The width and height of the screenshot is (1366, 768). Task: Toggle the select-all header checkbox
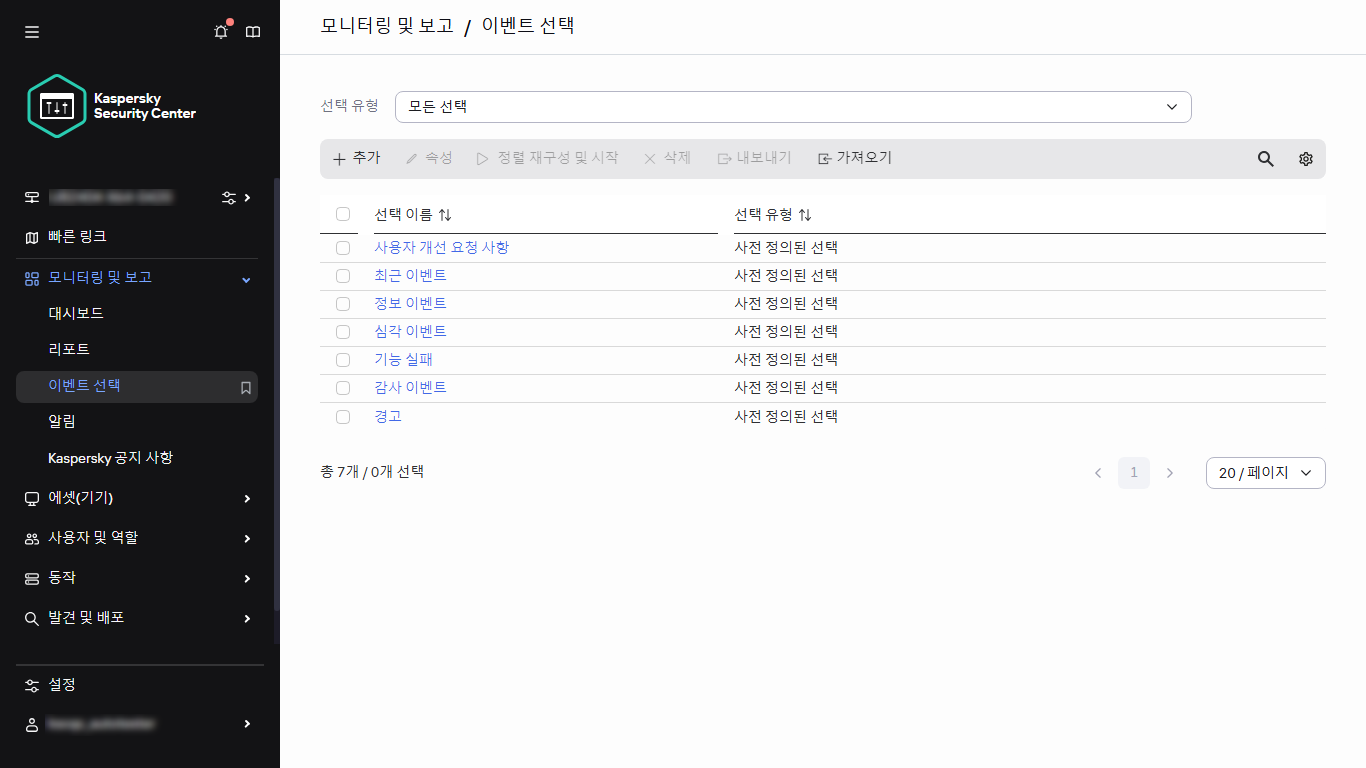coord(343,214)
